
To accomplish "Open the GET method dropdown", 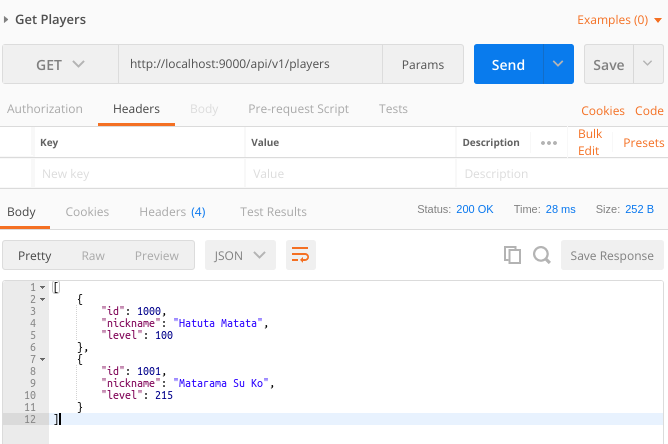I will (60, 65).
